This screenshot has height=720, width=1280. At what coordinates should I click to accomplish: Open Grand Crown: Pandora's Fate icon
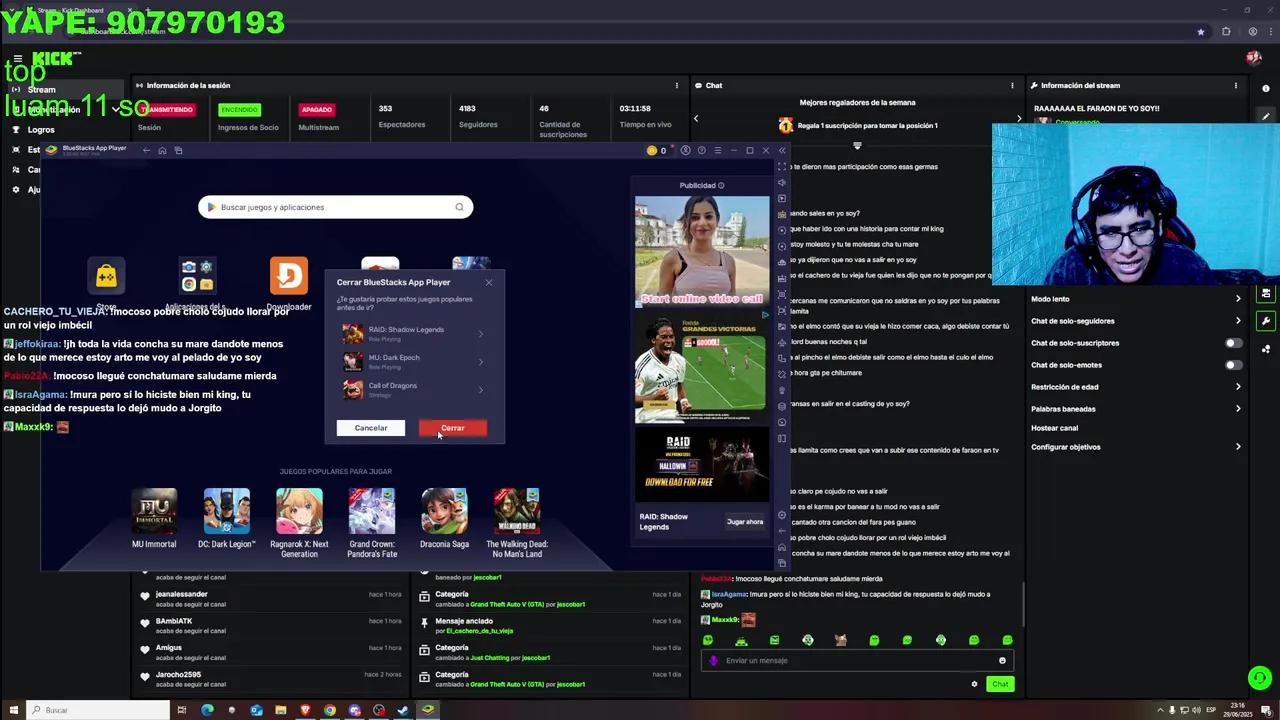[x=372, y=511]
